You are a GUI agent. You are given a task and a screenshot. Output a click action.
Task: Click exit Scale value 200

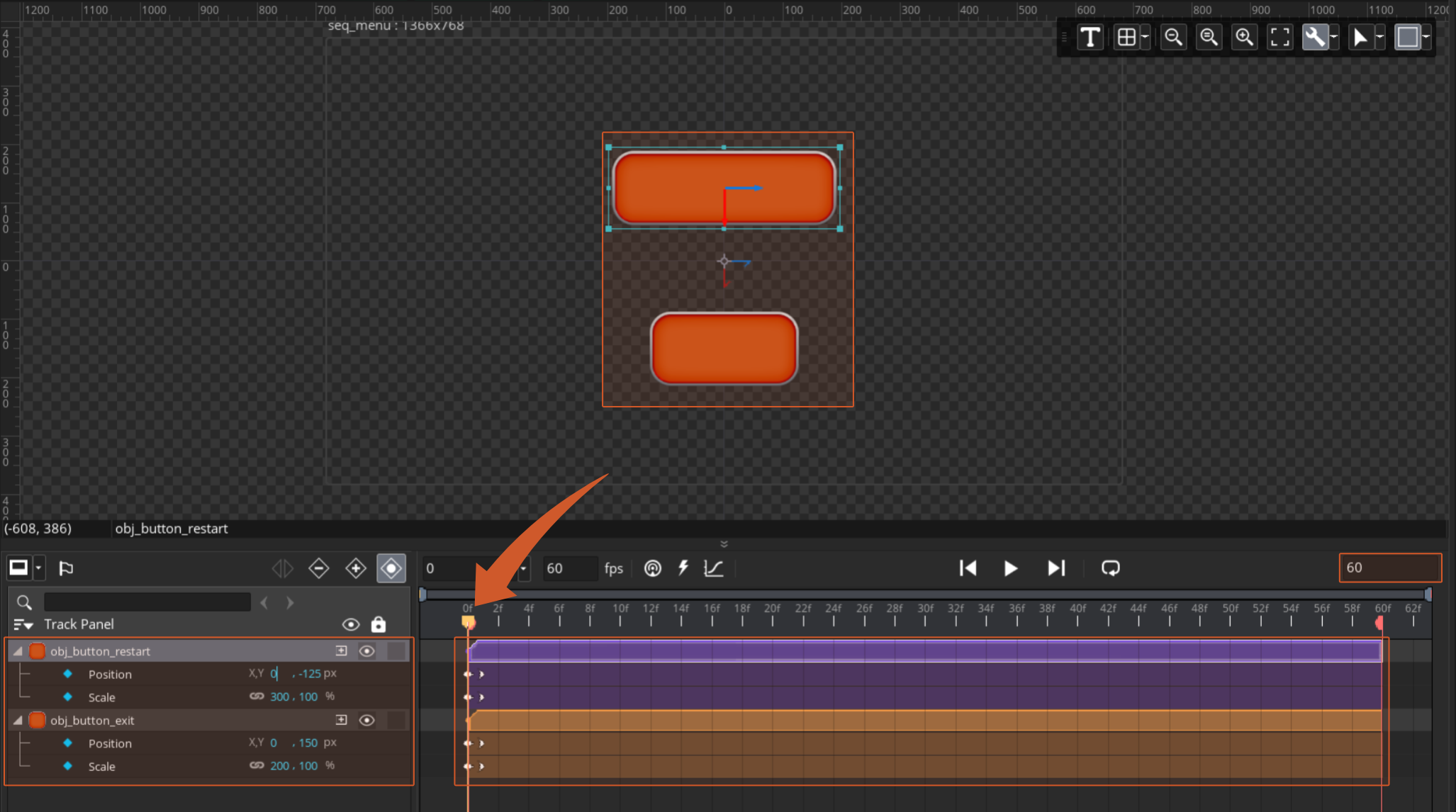point(279,766)
